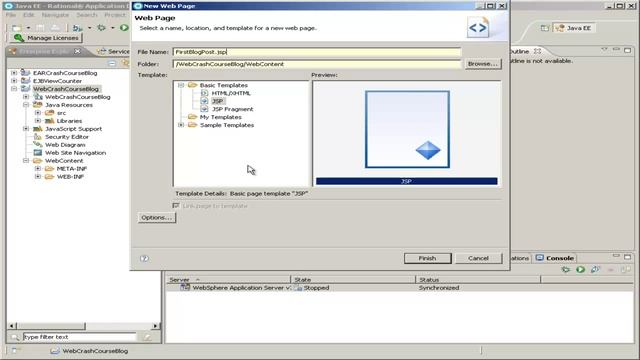Select the JSP Fragment template icon
Screen dimensions: 640x360
[204, 109]
